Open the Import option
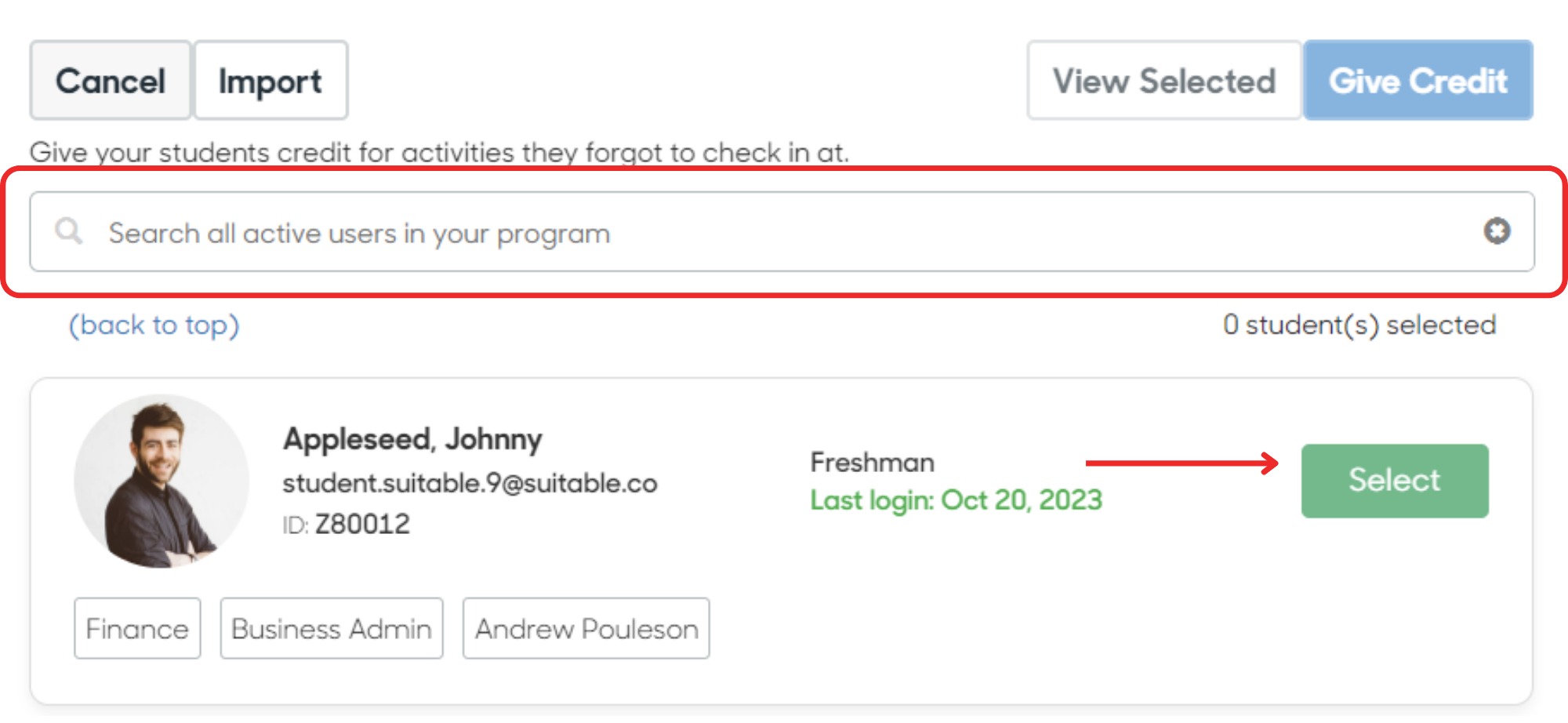1568x723 pixels. click(270, 81)
